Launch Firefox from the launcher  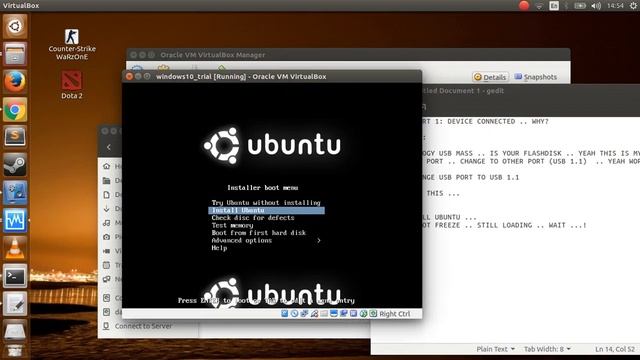tap(15, 82)
